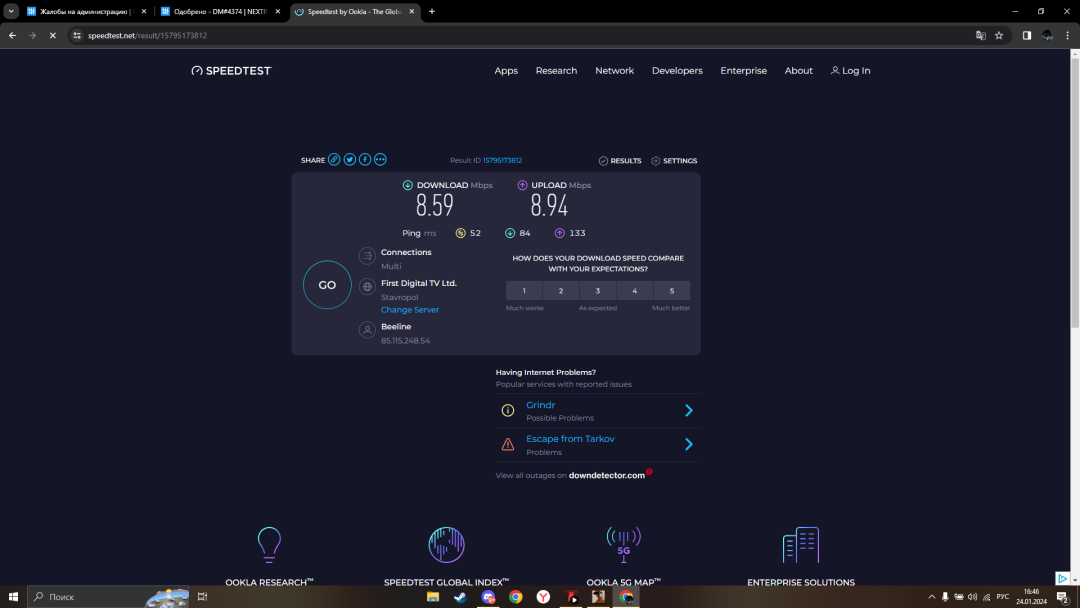Open the tab search dropdown
This screenshot has height=608, width=1080.
[x=11, y=11]
